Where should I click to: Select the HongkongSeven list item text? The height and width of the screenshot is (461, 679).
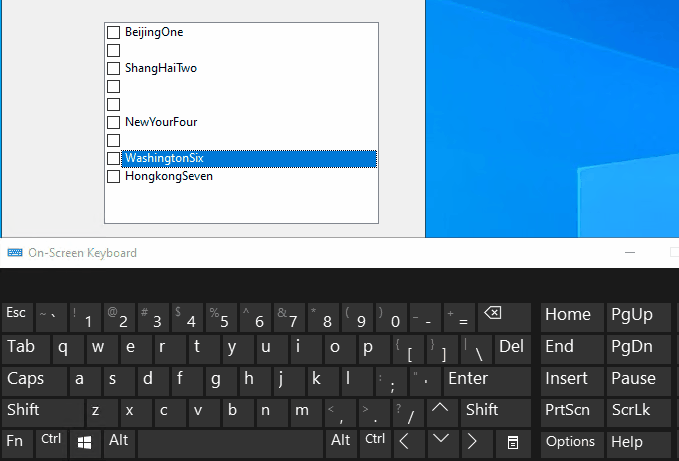[x=169, y=176]
